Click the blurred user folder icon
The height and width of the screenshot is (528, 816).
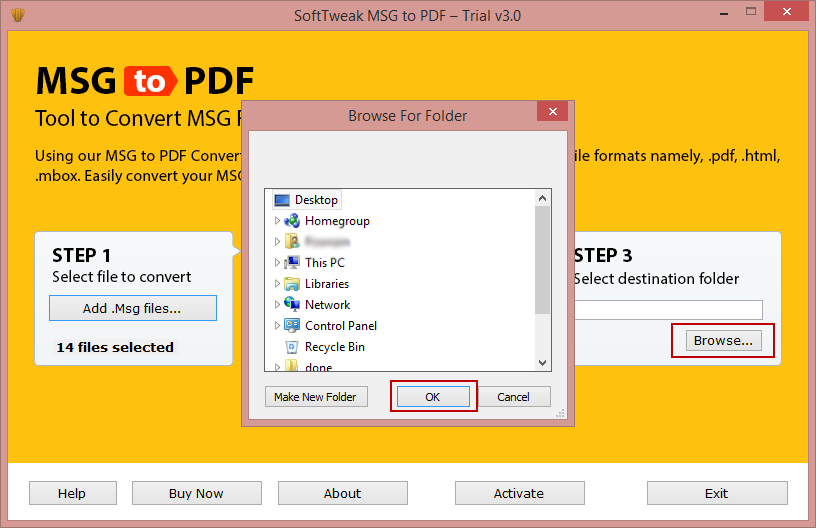(292, 242)
